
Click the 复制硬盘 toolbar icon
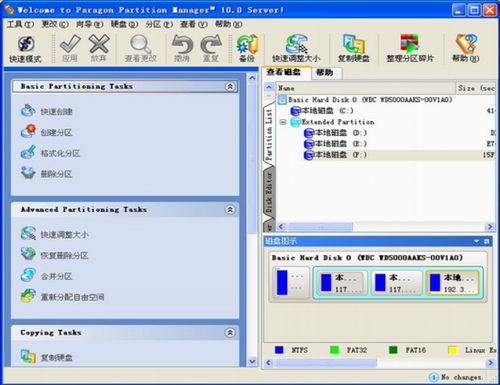(353, 49)
